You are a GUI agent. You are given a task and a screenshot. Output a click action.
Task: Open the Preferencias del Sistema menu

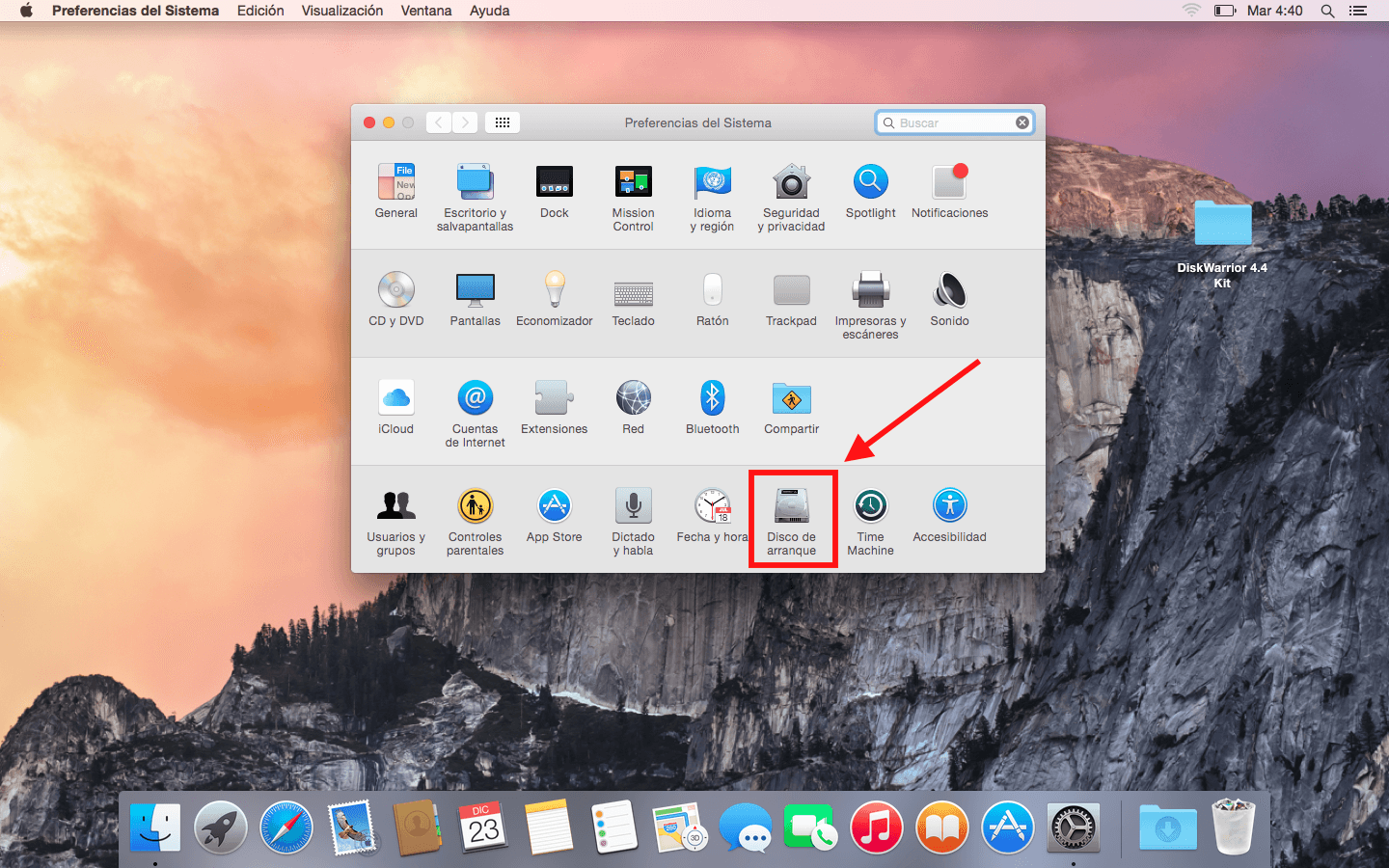[x=136, y=11]
